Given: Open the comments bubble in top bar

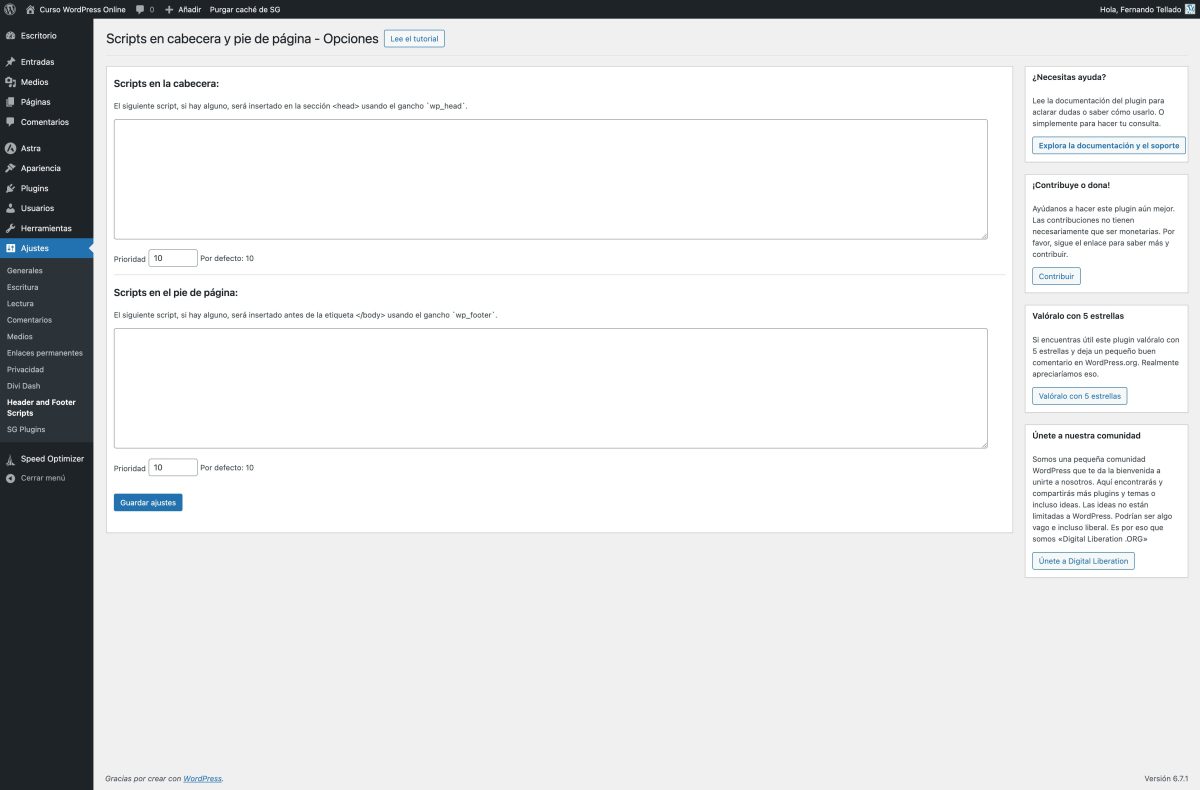Looking at the screenshot, I should point(140,9).
